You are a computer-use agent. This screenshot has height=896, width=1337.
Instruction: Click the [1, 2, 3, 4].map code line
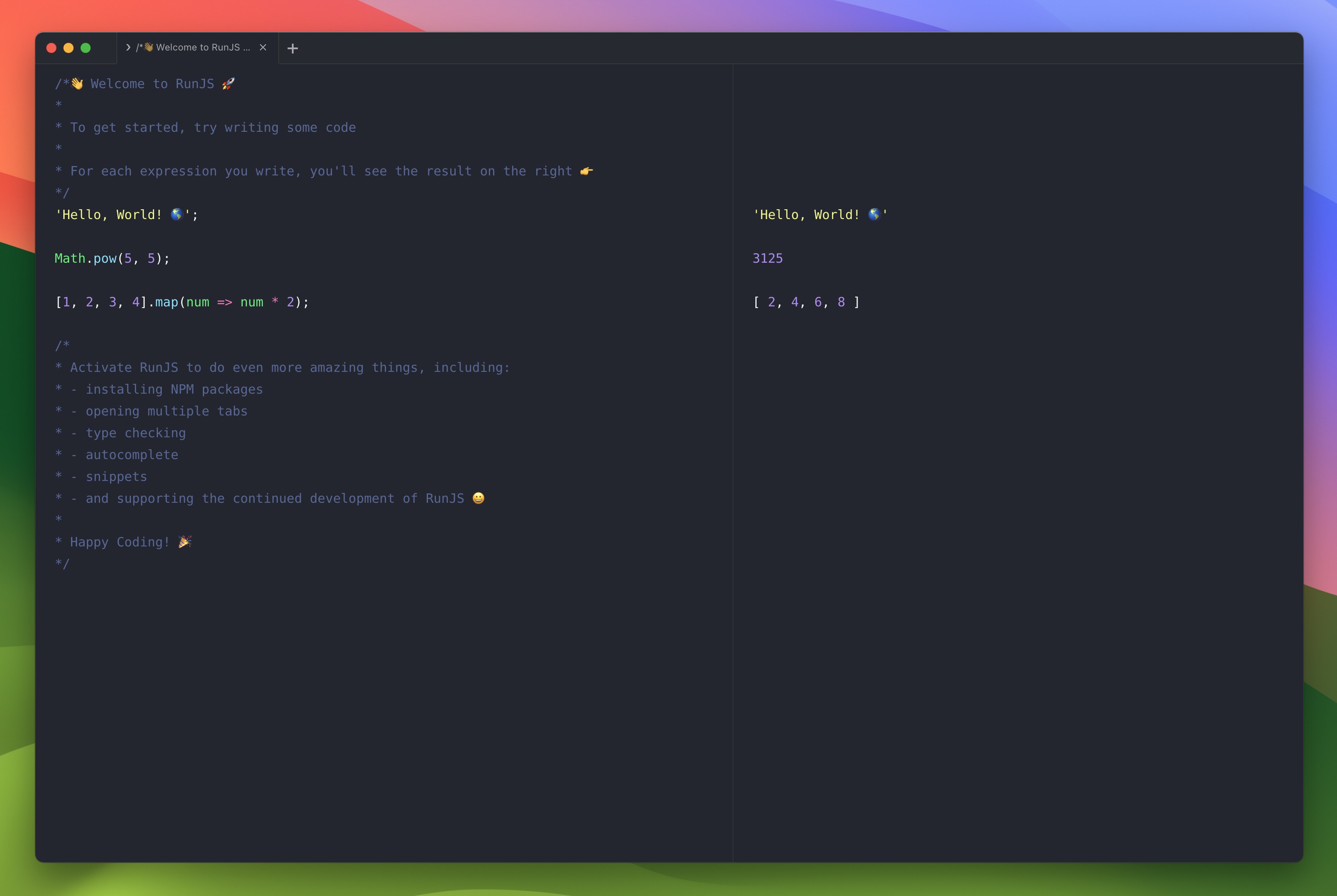(x=182, y=302)
